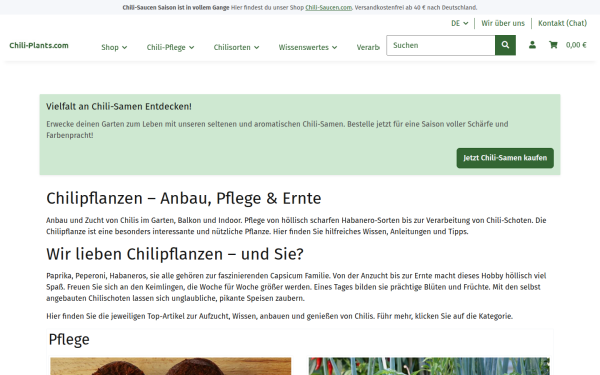Screen dimensions: 600x375
Task: Open the Chili-Saucen.com link in banner
Action: [328, 8]
